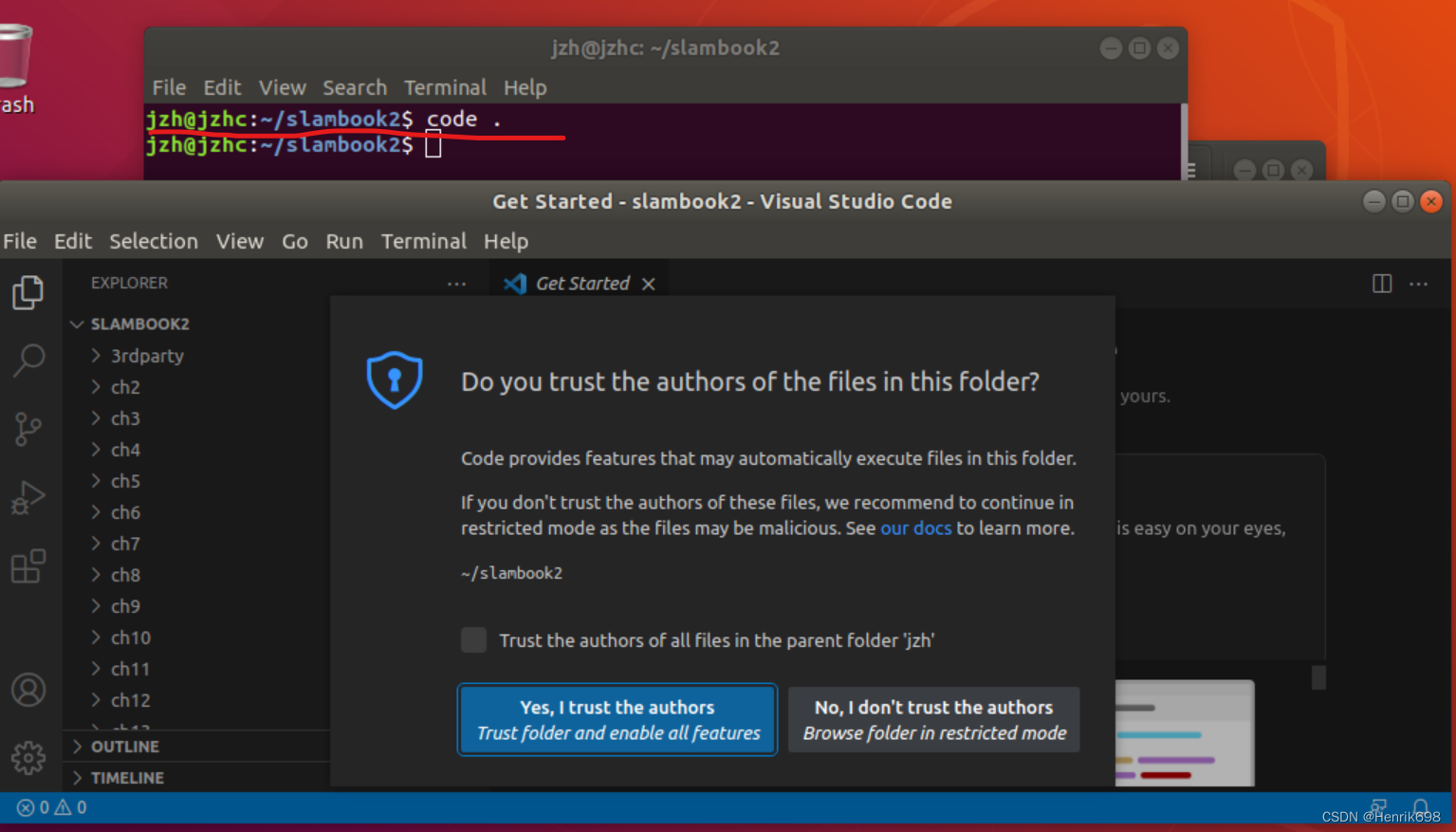1456x832 pixels.
Task: Close the Get Started tab
Action: [x=649, y=284]
